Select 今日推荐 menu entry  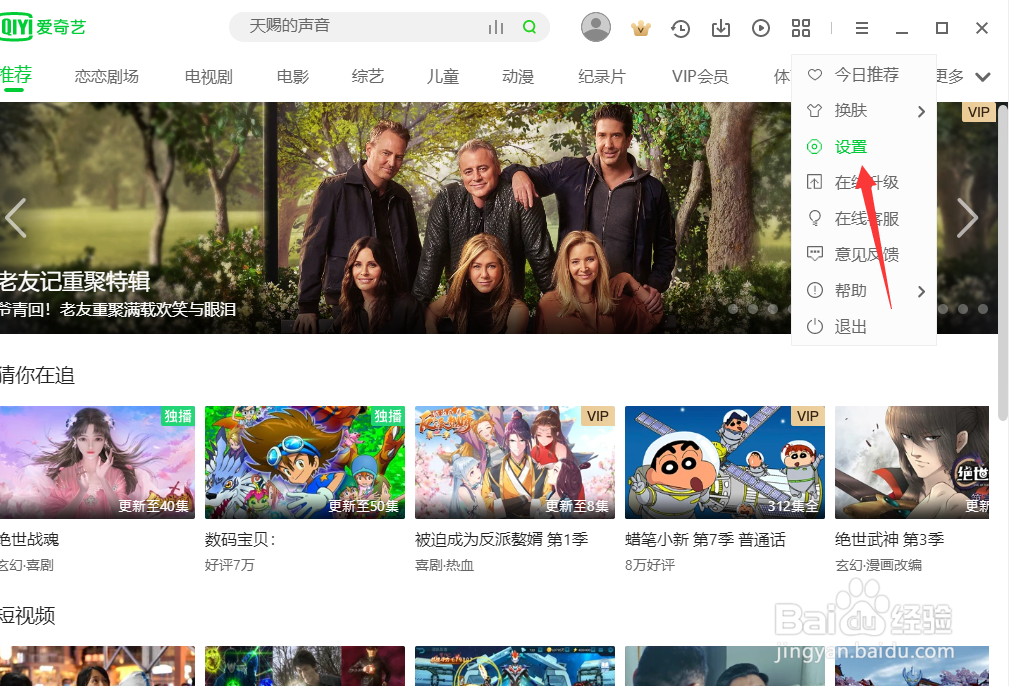click(864, 75)
